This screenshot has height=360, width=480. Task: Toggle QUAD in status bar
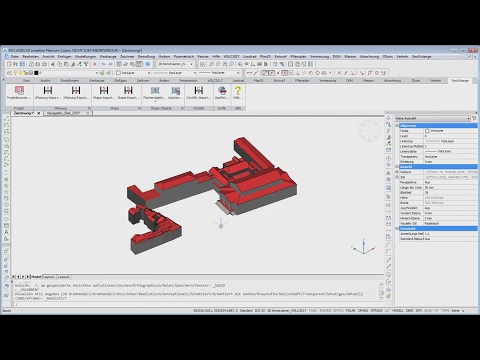[428, 310]
